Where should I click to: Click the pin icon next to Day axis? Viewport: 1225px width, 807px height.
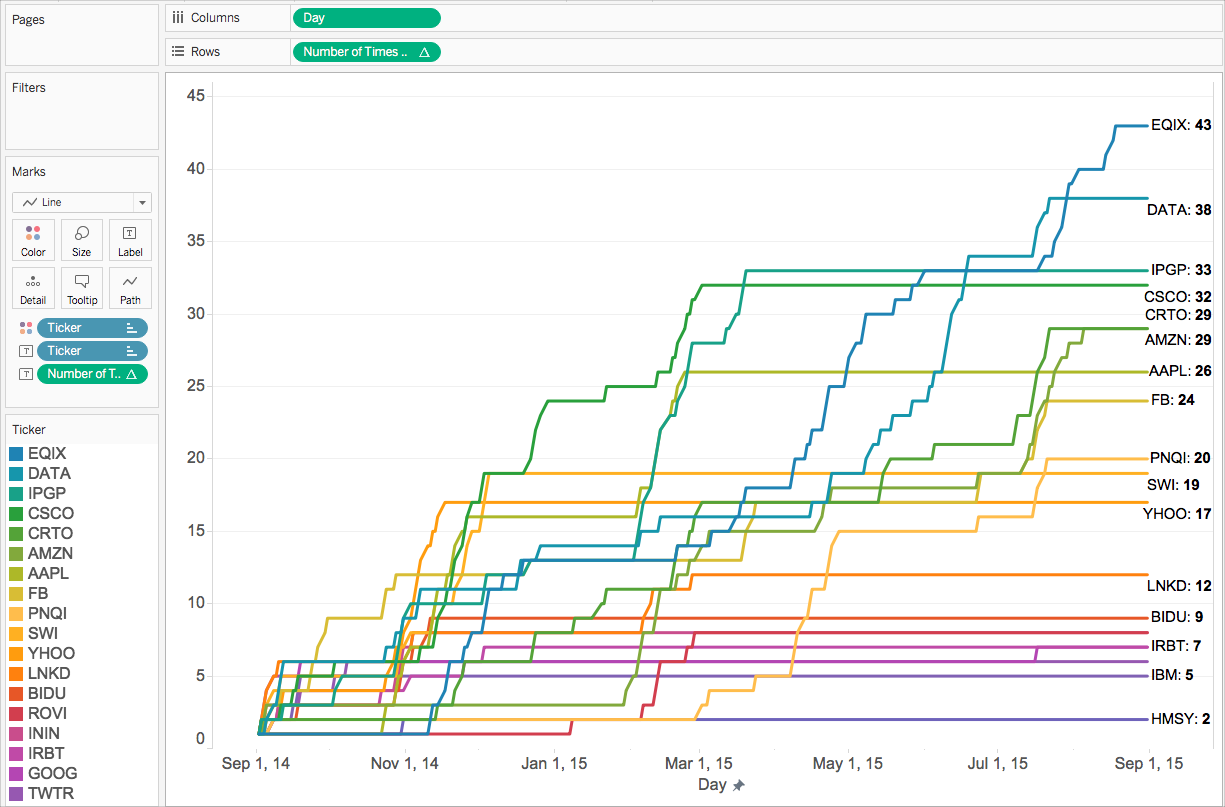pos(738,786)
